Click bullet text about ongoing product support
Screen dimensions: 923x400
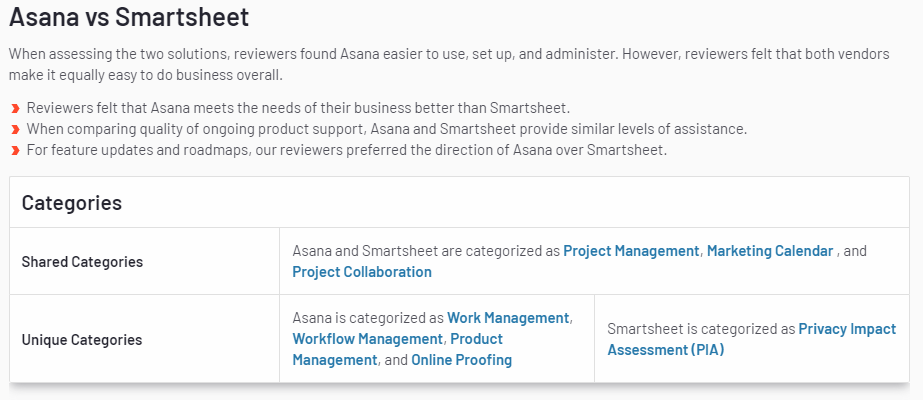387,129
